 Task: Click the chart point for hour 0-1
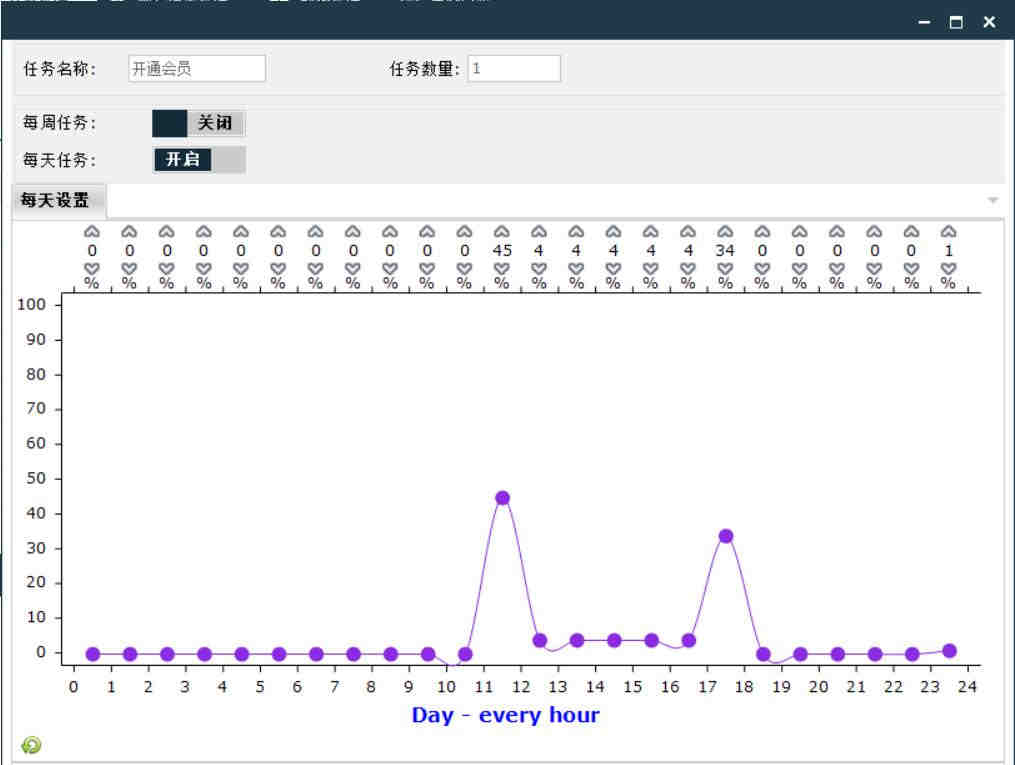(x=93, y=654)
